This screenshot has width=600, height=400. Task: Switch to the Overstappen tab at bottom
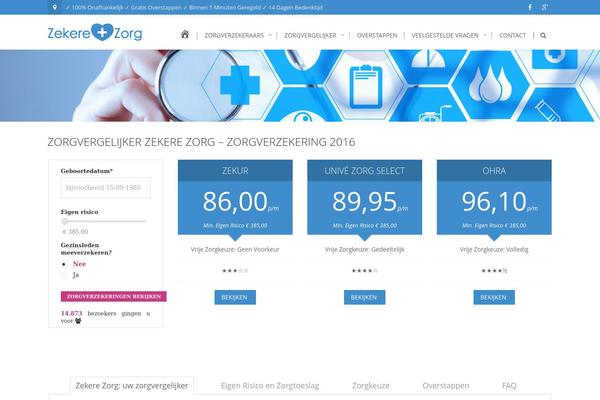(x=446, y=385)
